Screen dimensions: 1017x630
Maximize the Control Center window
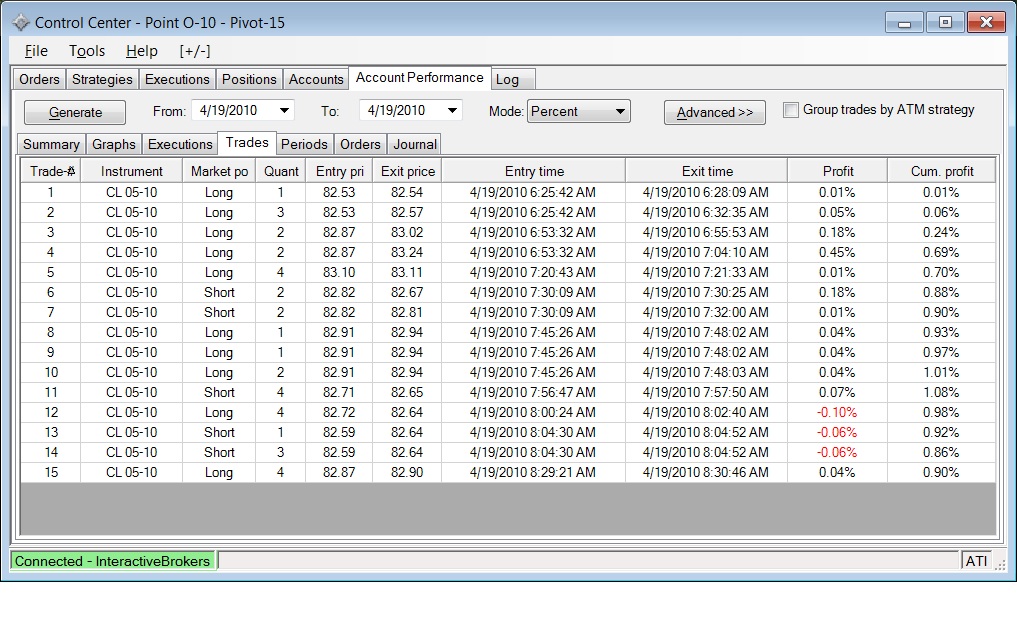[x=945, y=23]
